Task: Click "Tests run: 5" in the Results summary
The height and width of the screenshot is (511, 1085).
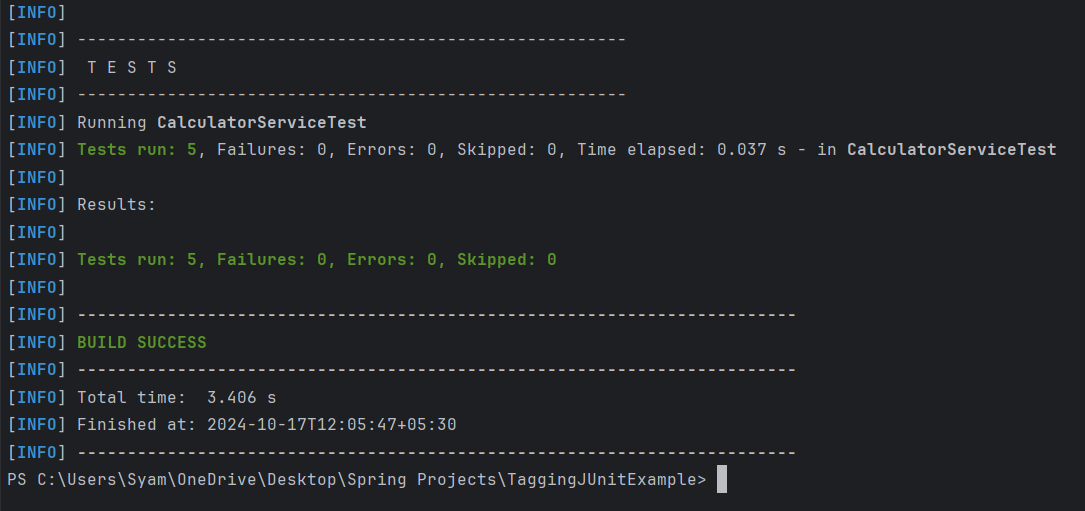Action: click(x=137, y=260)
